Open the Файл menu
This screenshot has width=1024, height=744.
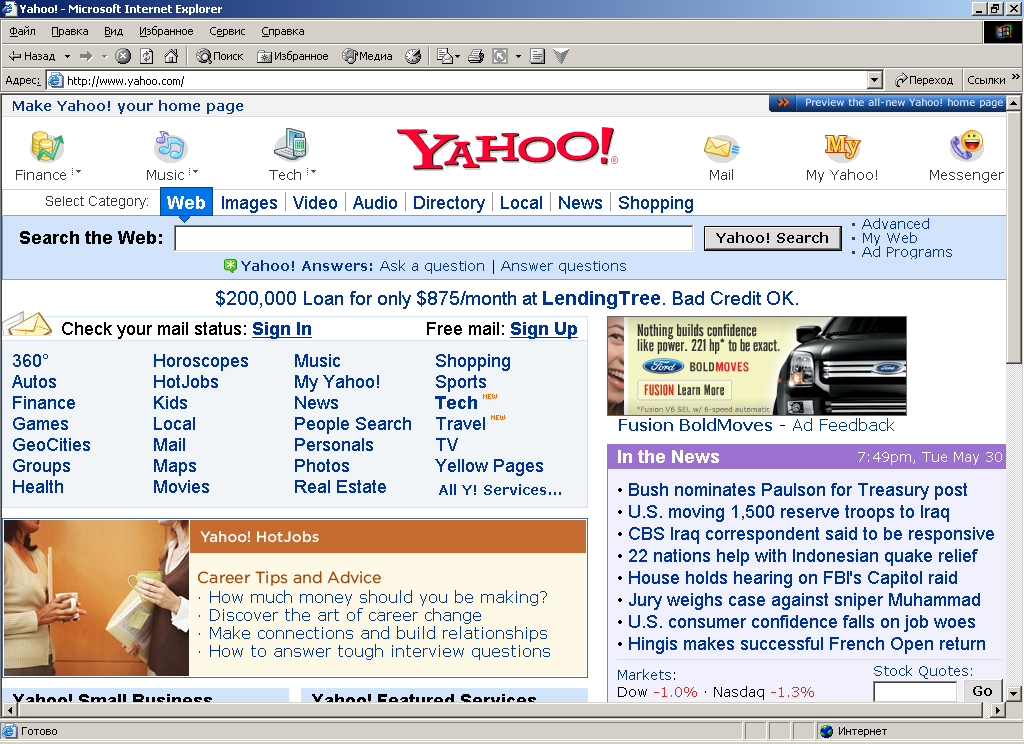point(22,31)
